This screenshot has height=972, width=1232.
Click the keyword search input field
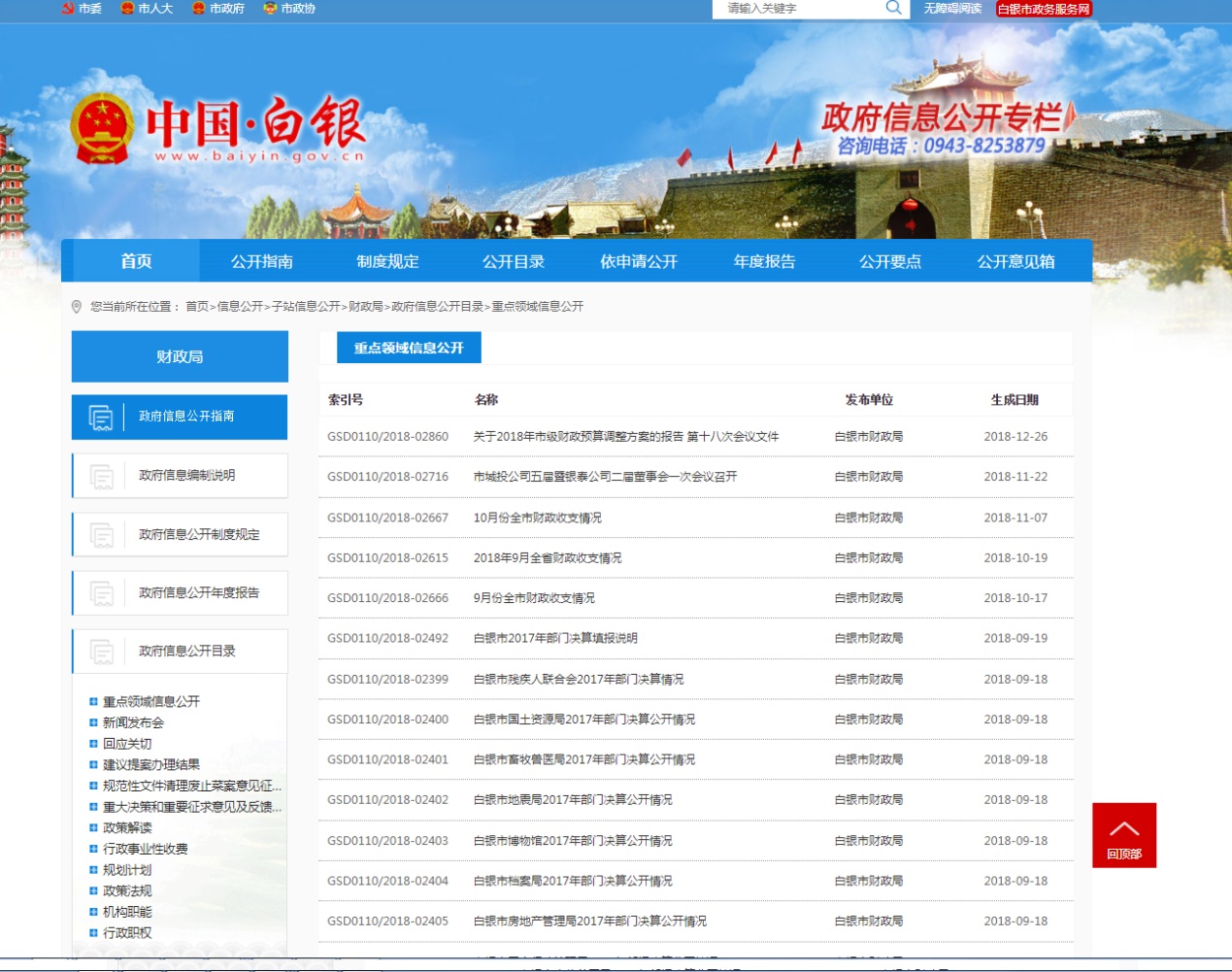pyautogui.click(x=801, y=9)
